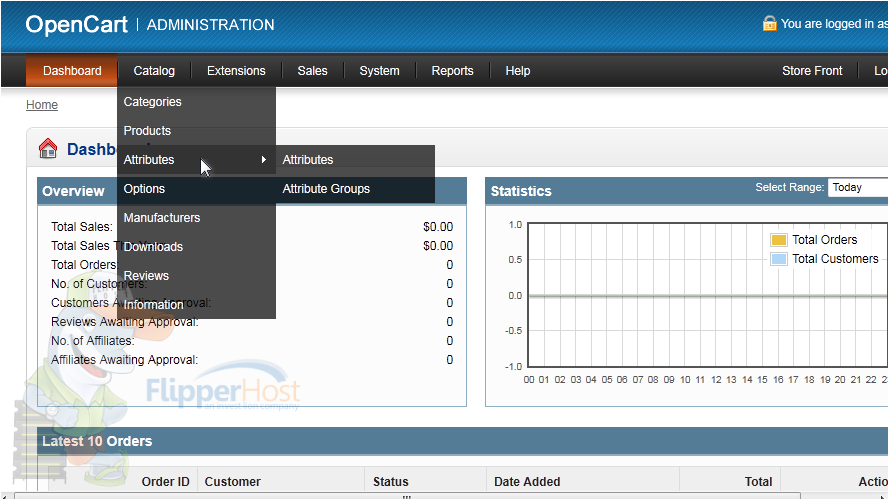Click the OpenCart logo

77,24
